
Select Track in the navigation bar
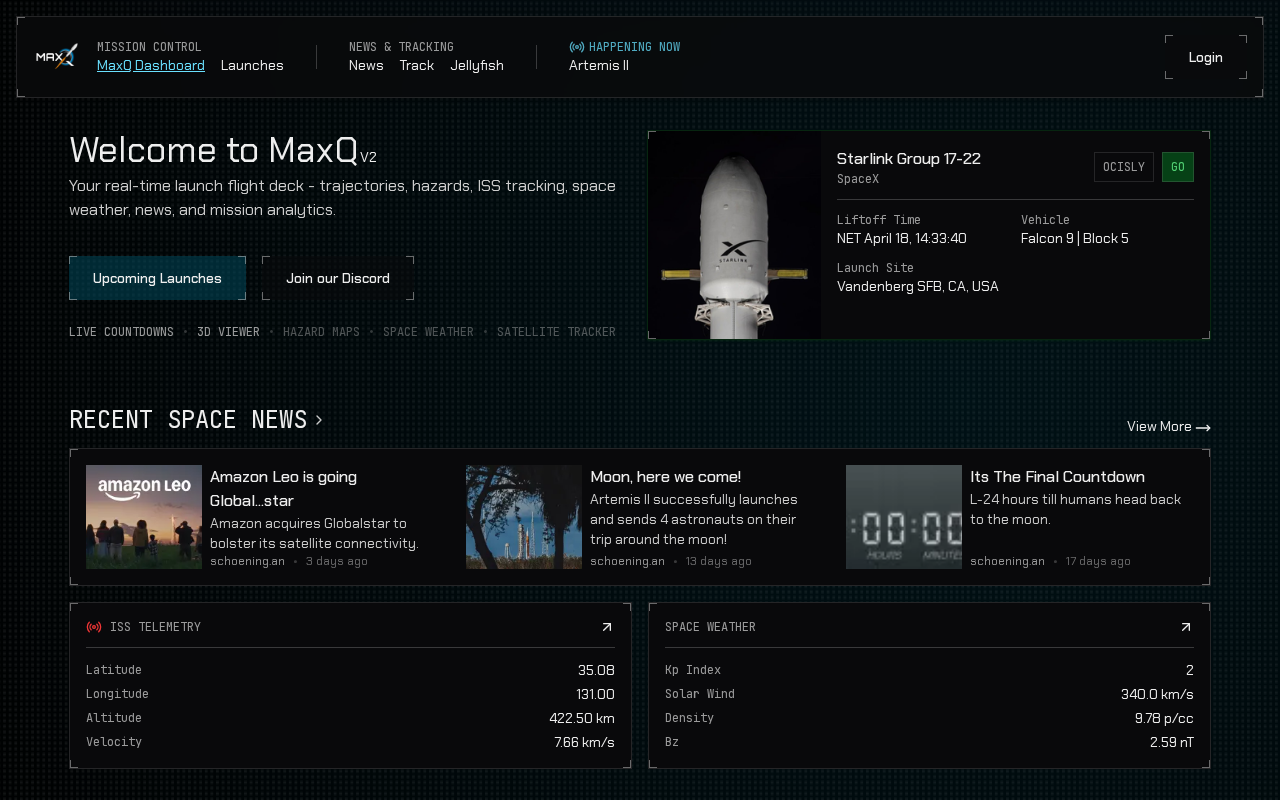point(417,65)
